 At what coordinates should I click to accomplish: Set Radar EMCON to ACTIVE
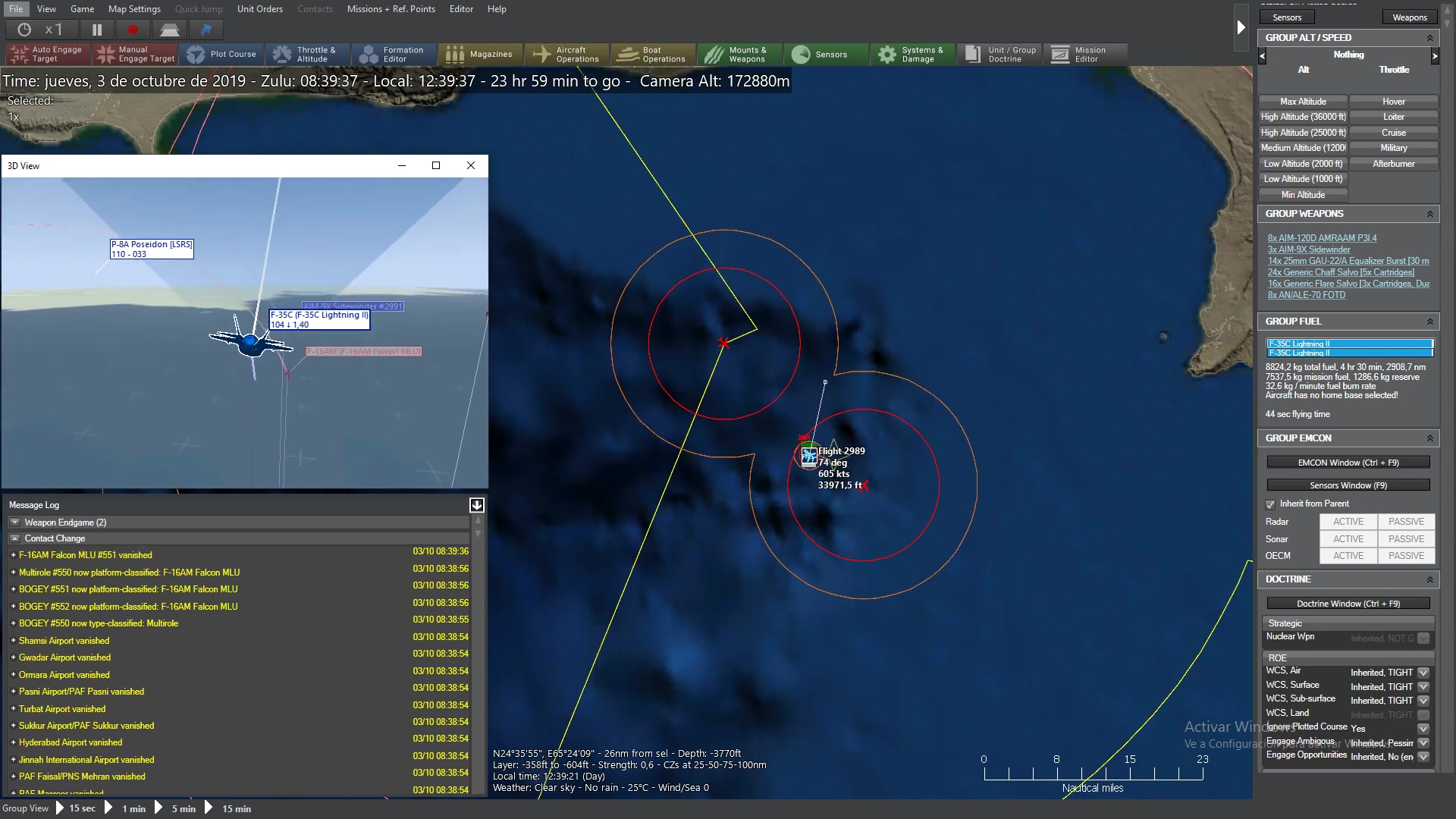pos(1348,522)
